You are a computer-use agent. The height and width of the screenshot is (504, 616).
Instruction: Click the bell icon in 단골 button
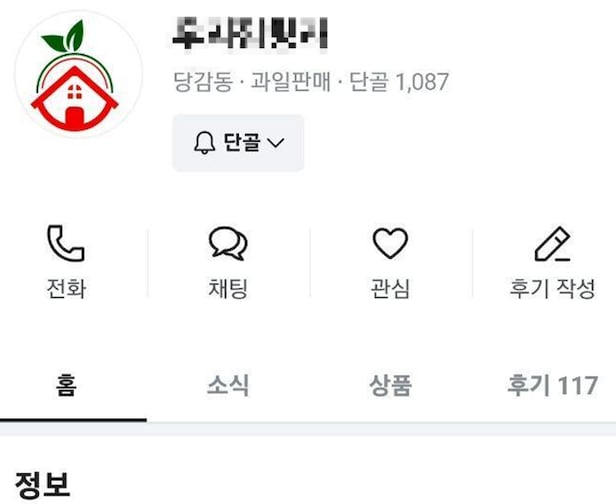(x=204, y=143)
